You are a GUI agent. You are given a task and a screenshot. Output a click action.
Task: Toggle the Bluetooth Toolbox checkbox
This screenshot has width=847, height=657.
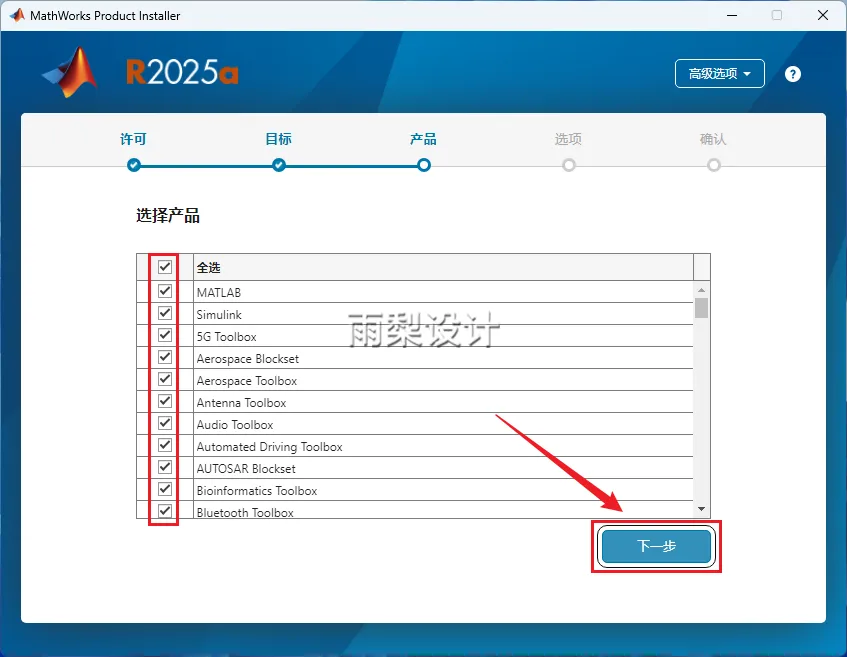[x=165, y=511]
